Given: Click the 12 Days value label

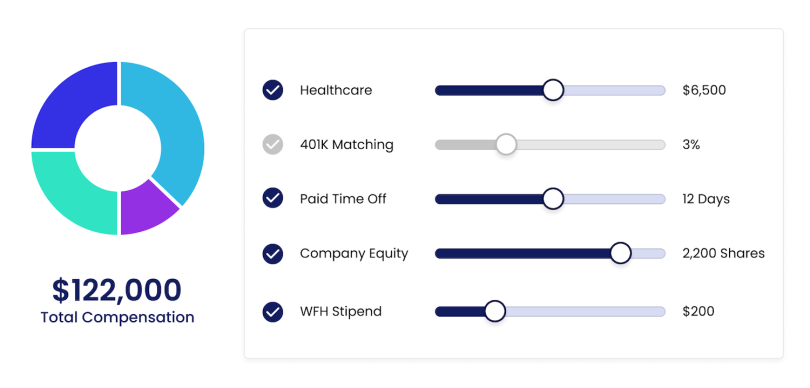Looking at the screenshot, I should [706, 199].
